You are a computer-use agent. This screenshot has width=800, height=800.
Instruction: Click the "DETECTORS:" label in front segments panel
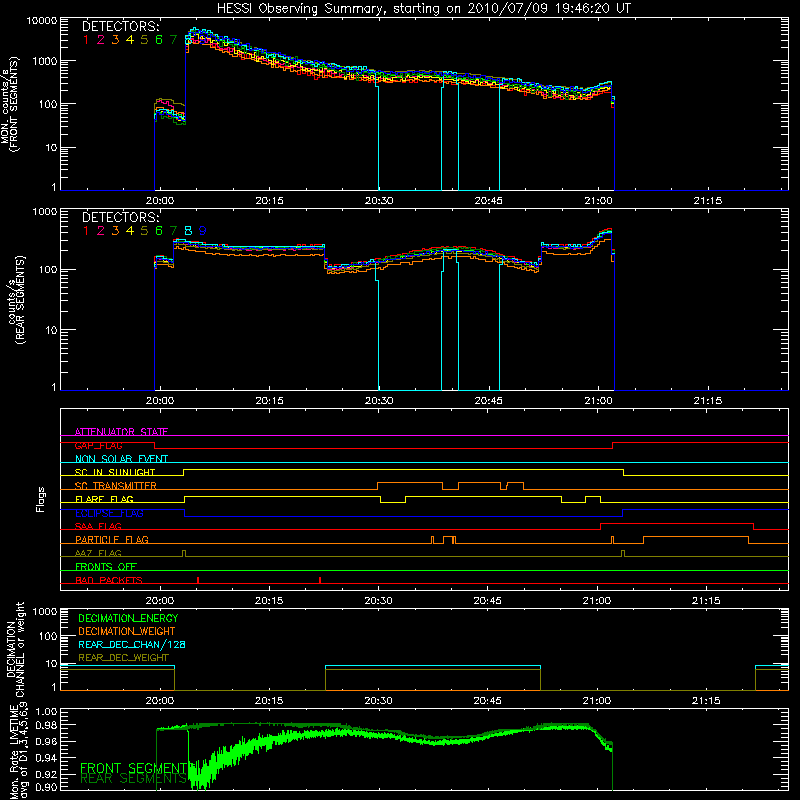point(120,26)
